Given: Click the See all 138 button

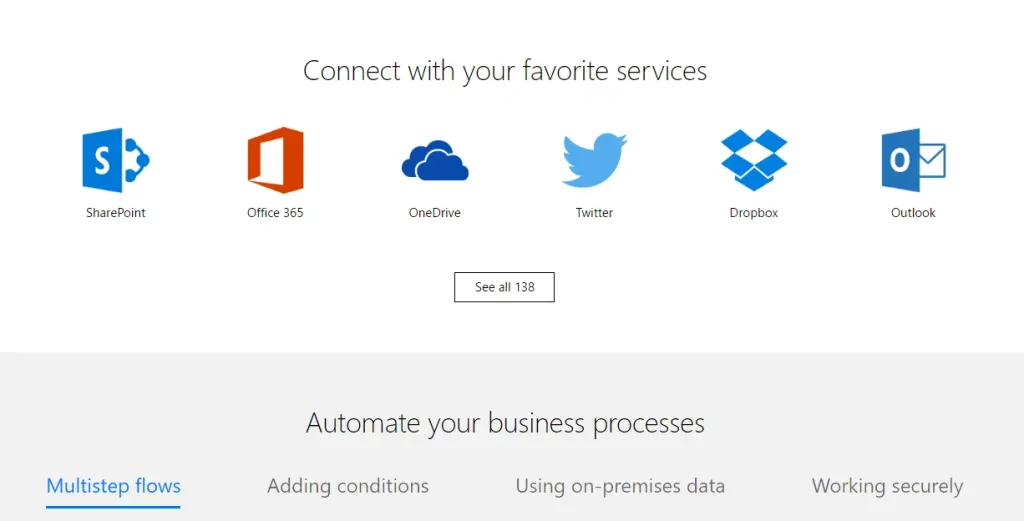Looking at the screenshot, I should (x=504, y=287).
